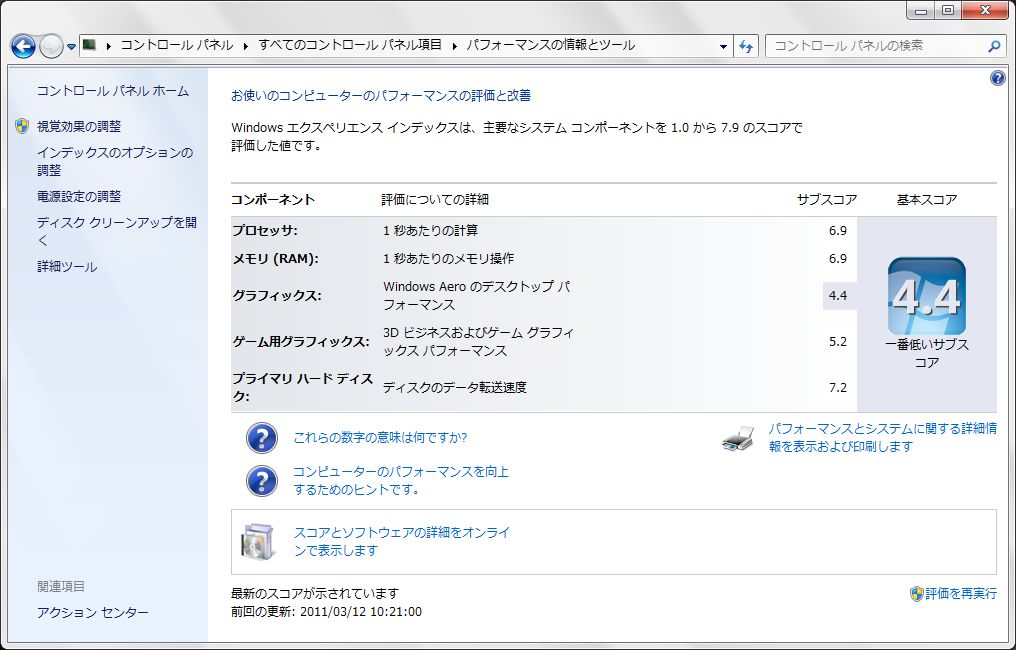
Task: Click 評価を再実行 to re-run assessment
Action: (961, 594)
